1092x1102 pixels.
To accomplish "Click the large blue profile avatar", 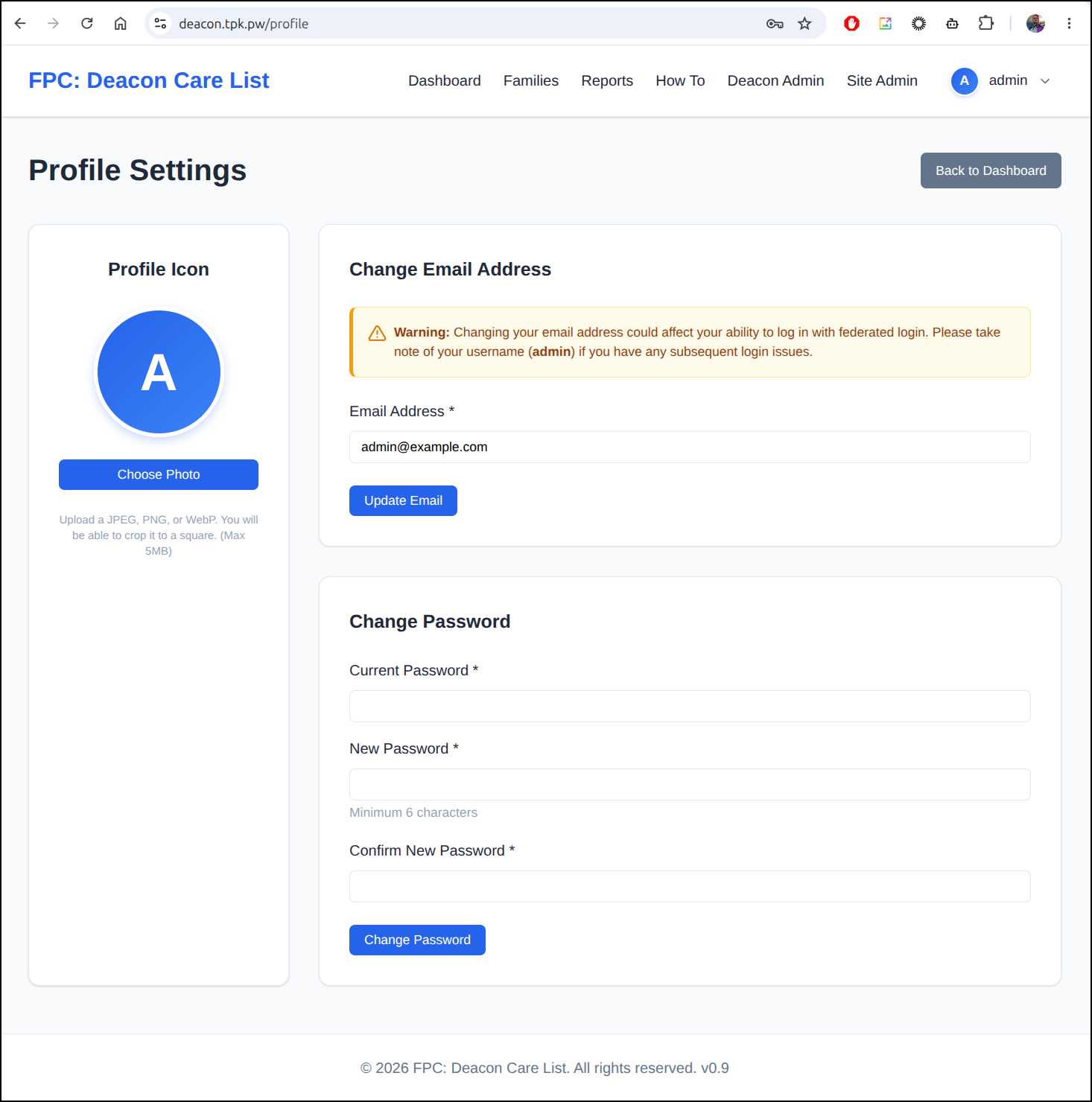I will (159, 372).
